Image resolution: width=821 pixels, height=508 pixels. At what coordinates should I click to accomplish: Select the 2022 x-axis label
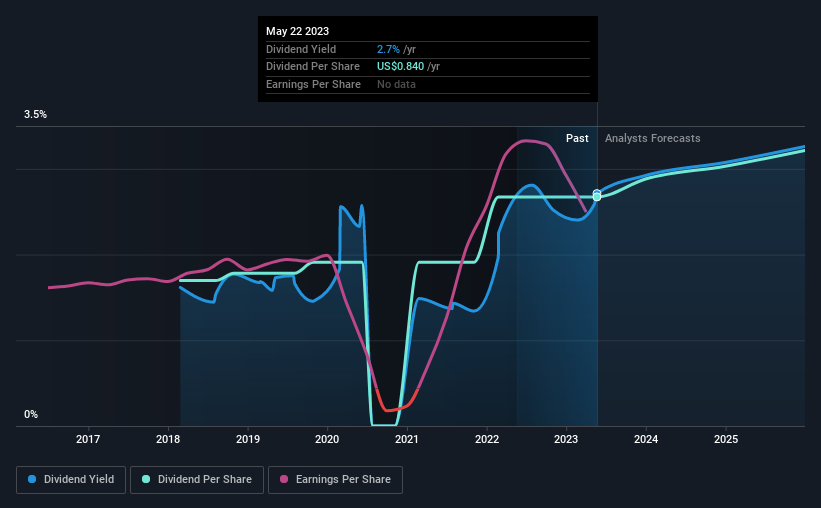(x=487, y=439)
